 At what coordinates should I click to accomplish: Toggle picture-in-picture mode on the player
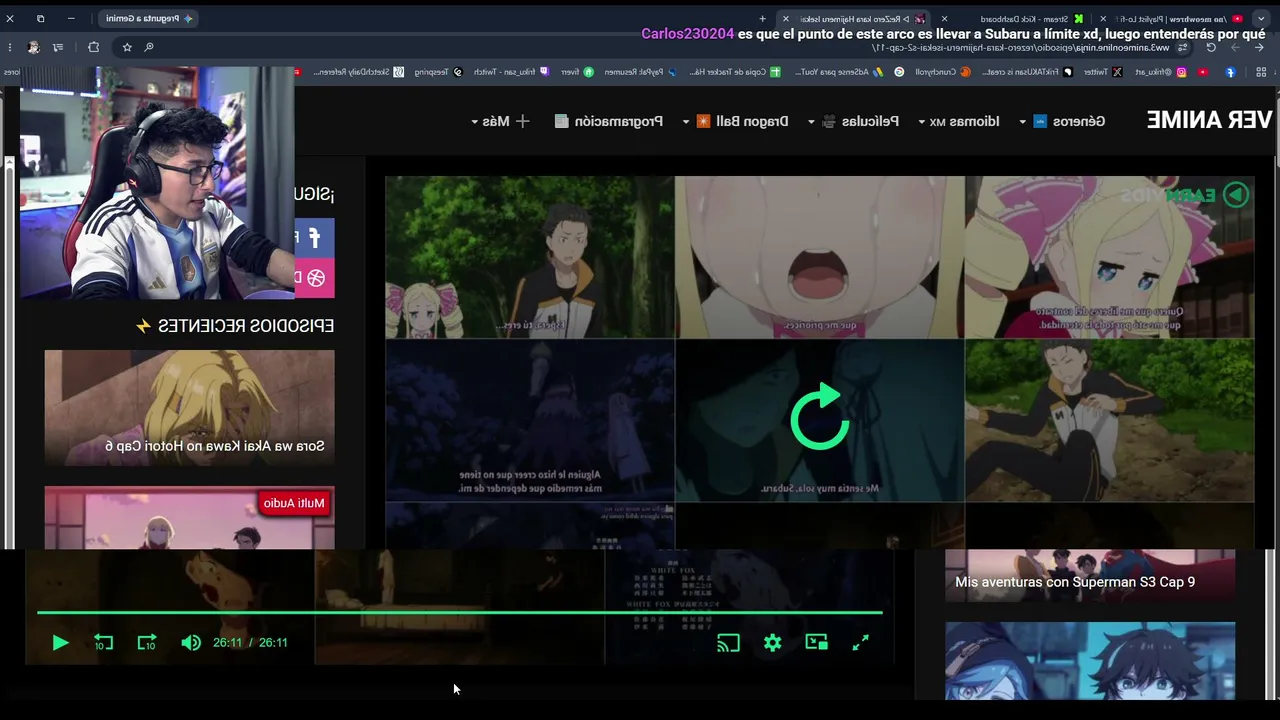816,643
